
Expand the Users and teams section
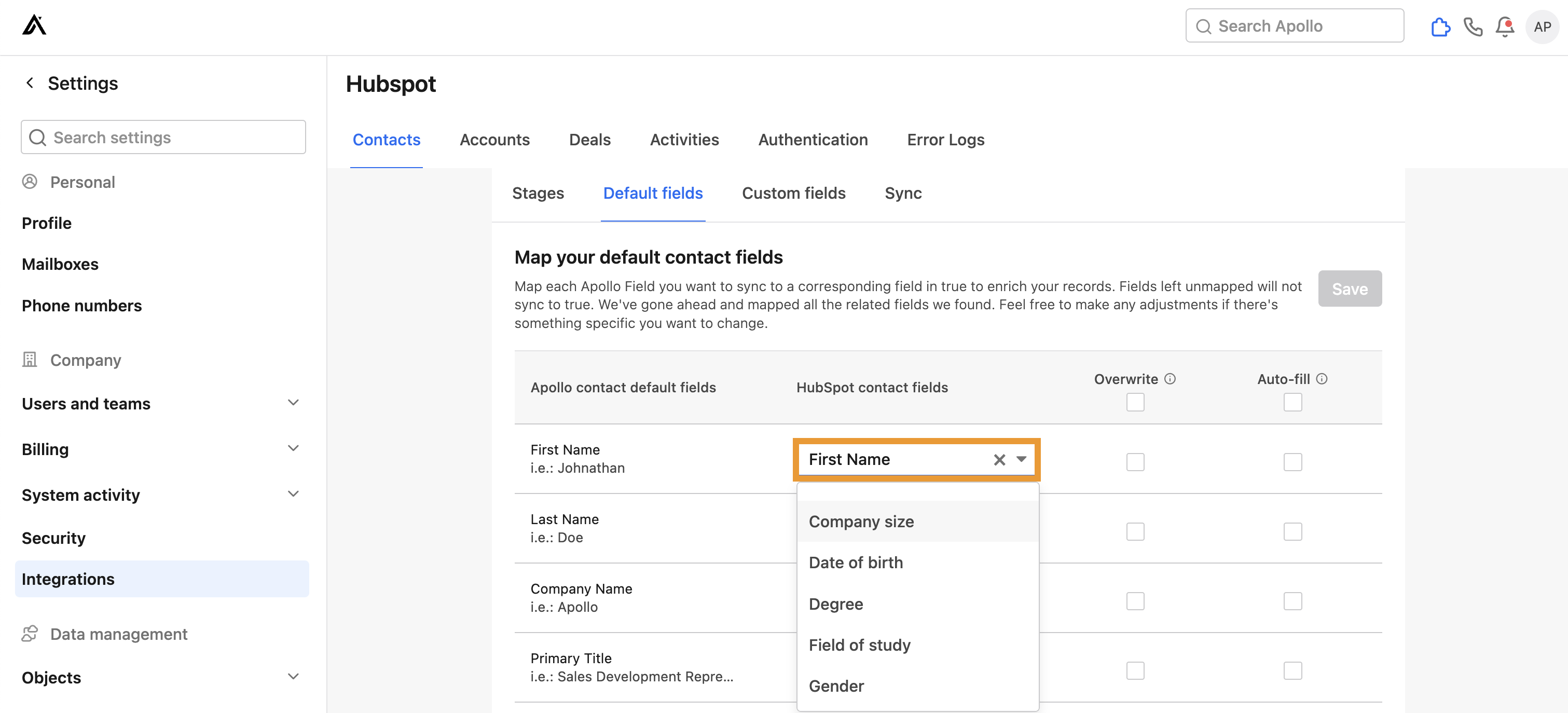coord(293,403)
